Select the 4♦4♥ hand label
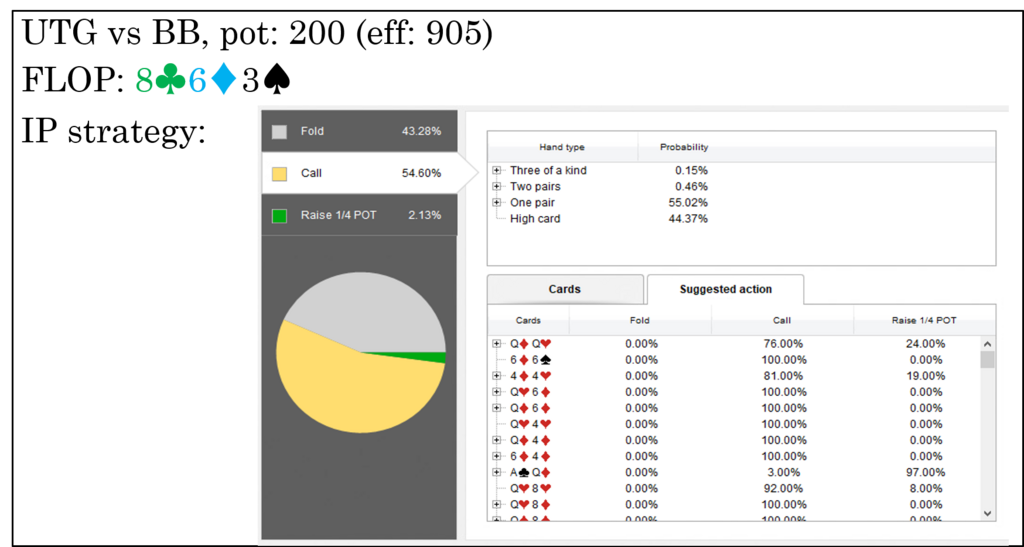The width and height of the screenshot is (1024, 547). coord(530,376)
